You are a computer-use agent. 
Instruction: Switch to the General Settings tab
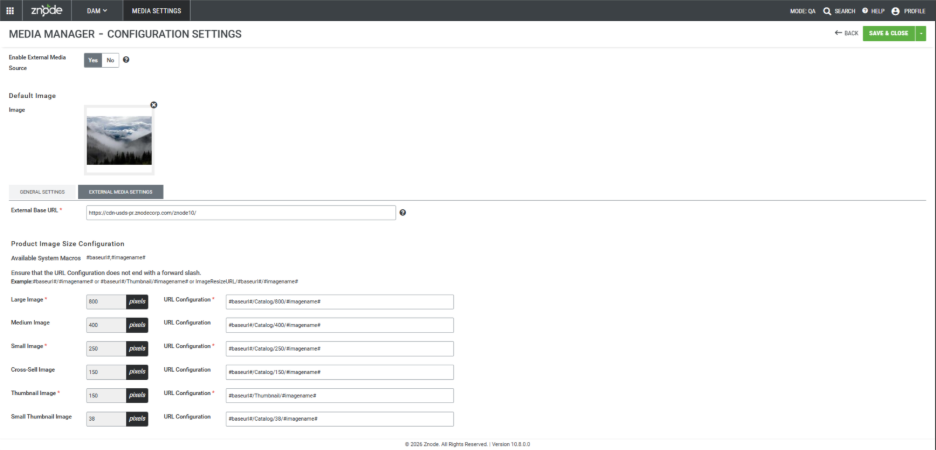[42, 192]
